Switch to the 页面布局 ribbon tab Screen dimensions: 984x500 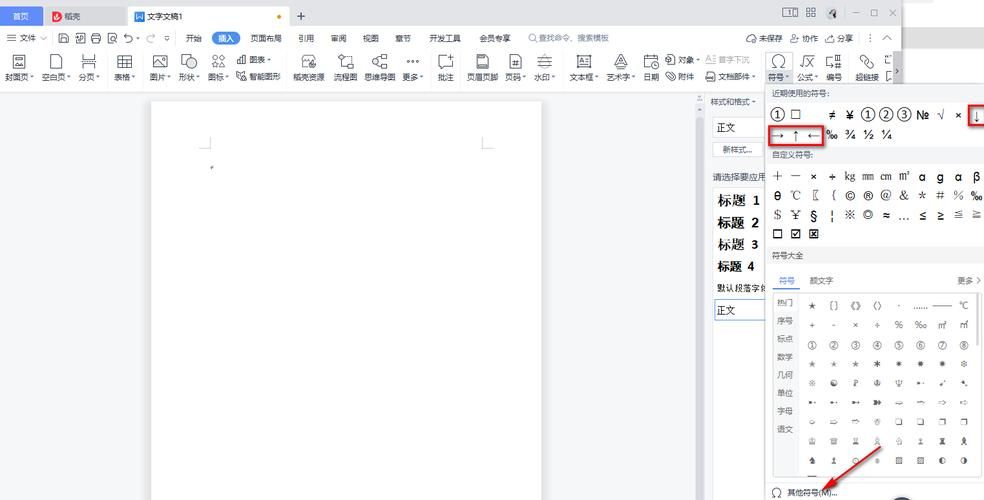[x=265, y=38]
